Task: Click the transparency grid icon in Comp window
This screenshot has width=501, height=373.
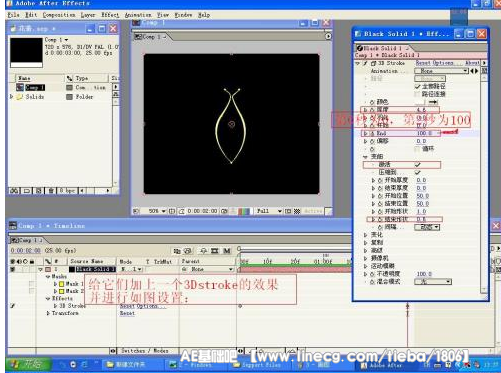Action: (297, 211)
